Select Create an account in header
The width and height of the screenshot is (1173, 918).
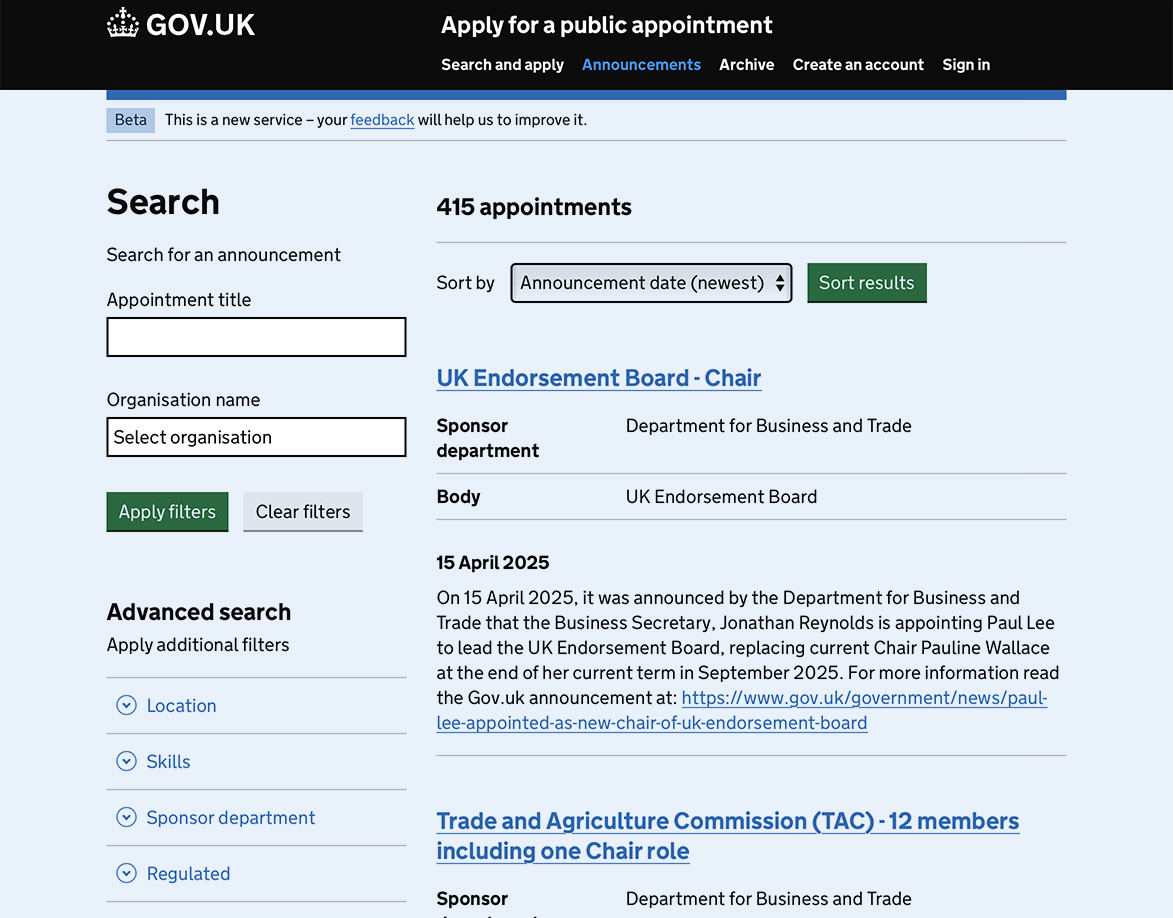click(x=858, y=65)
